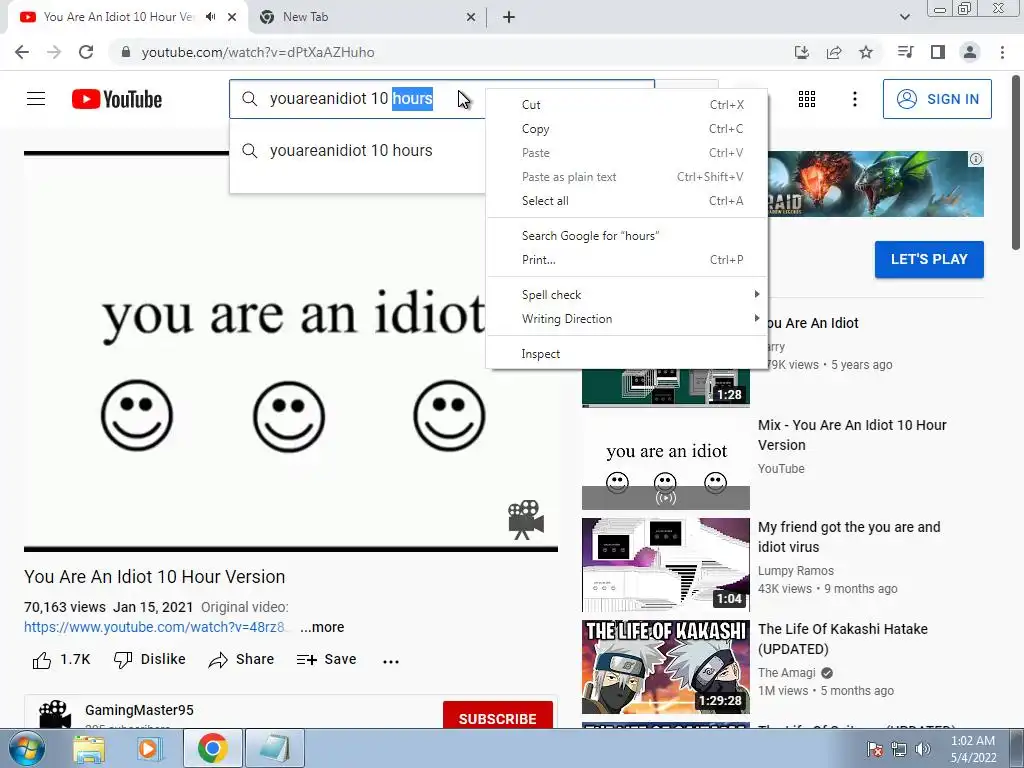Open The Amagi channel text
Viewport: 1024px width, 768px height.
[x=787, y=673]
